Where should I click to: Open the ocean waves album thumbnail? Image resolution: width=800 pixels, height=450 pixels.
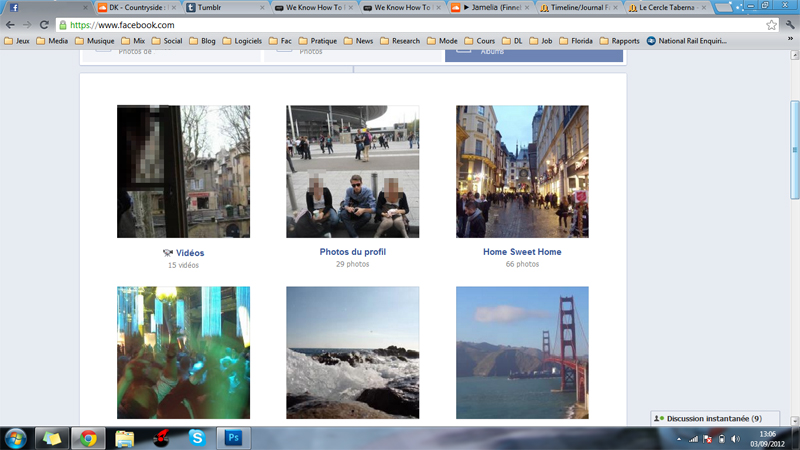tap(353, 353)
